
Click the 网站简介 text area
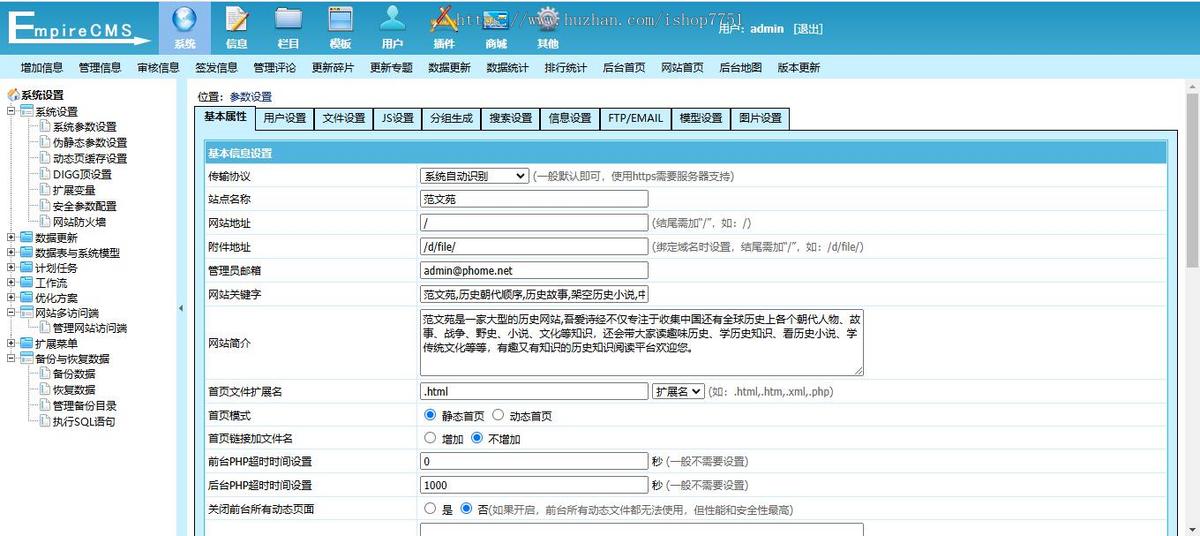(641, 342)
